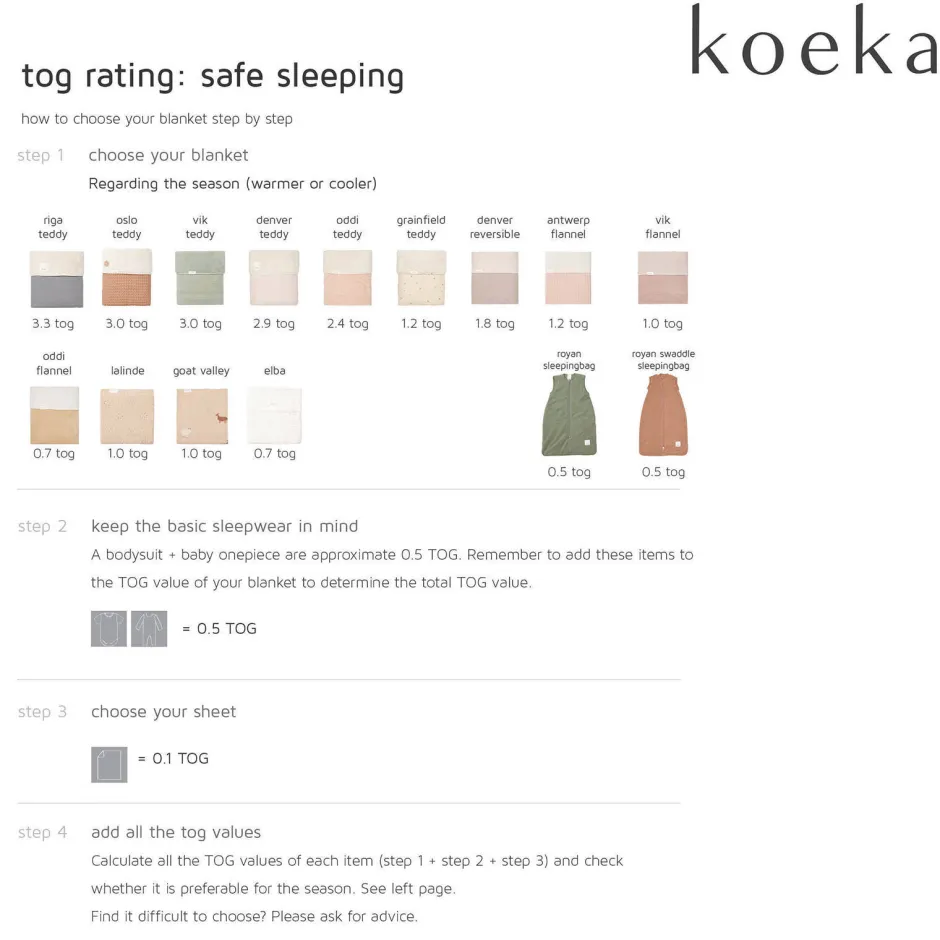Click the koeka brand logo
940x940 pixels.
pyautogui.click(x=812, y=41)
